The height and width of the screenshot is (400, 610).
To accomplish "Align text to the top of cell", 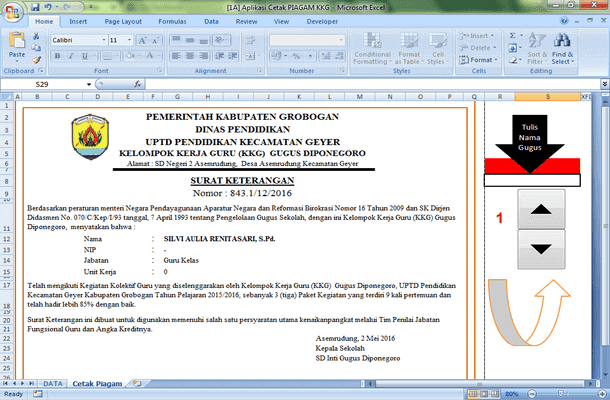I will 176,40.
